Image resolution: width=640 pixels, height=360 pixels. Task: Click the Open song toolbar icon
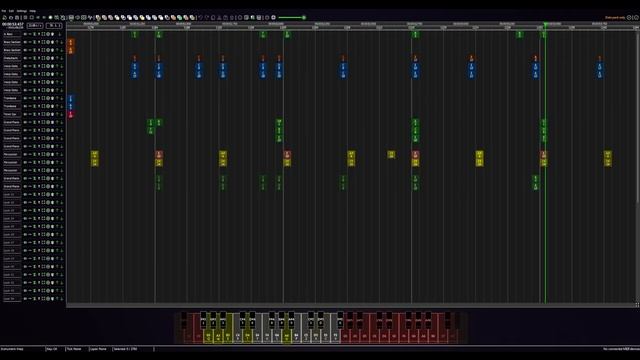pos(11,18)
